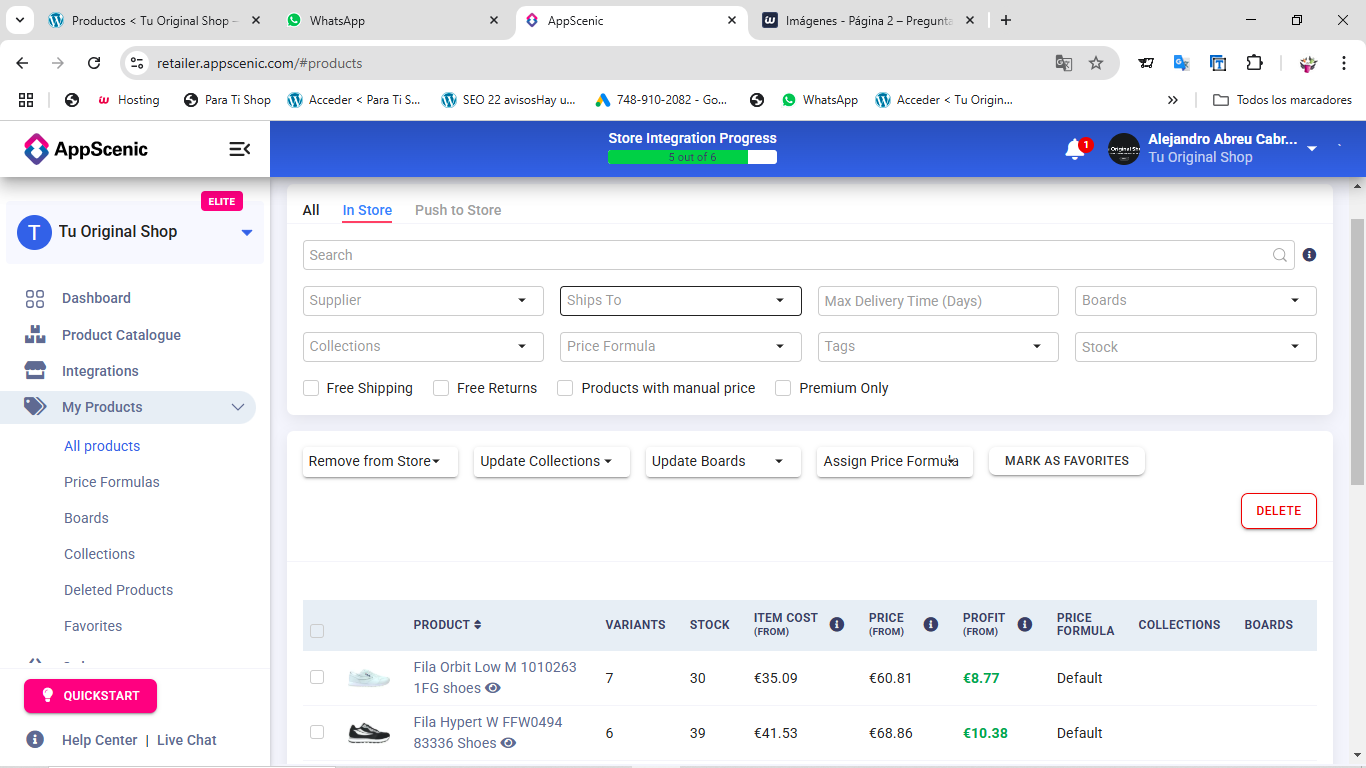Click the T shop avatar circle
Viewport: 1366px width, 768px height.
[34, 232]
